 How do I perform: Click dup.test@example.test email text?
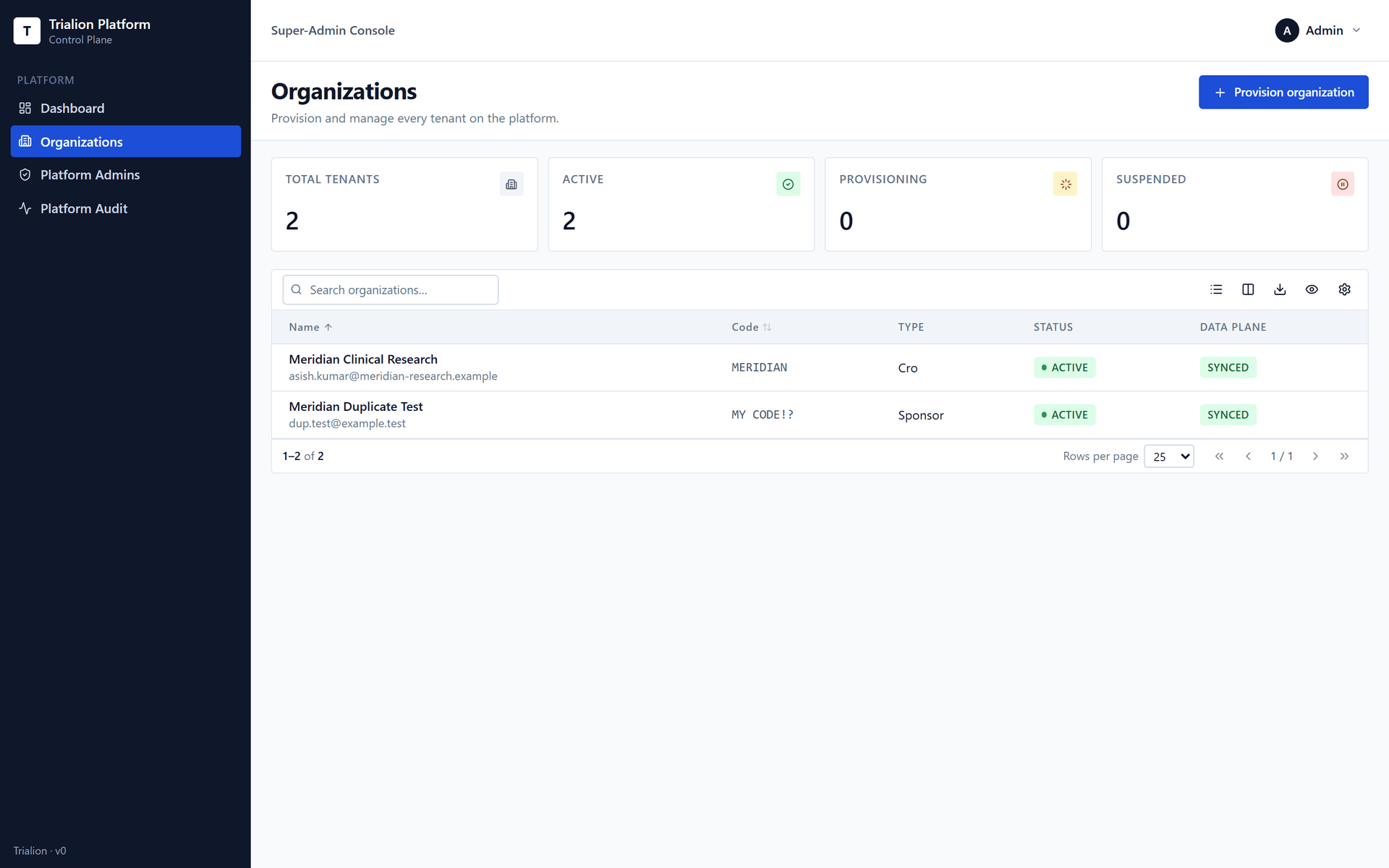[347, 424]
